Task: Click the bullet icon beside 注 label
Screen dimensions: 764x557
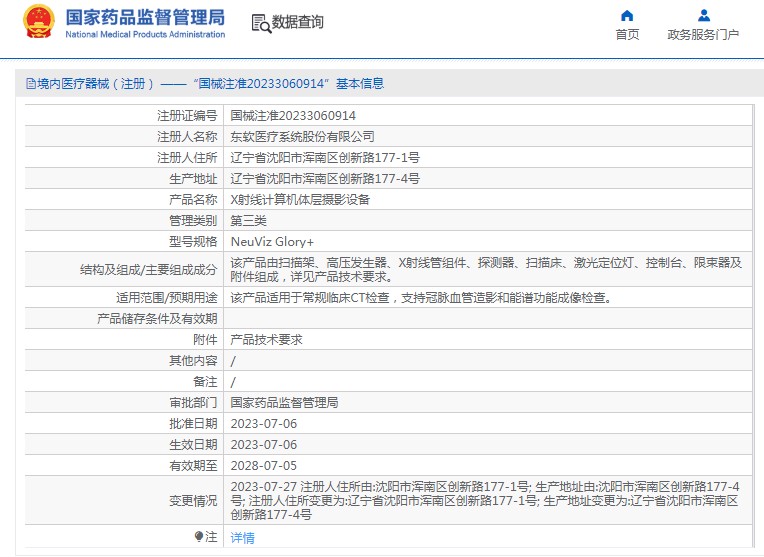Action: coord(199,537)
